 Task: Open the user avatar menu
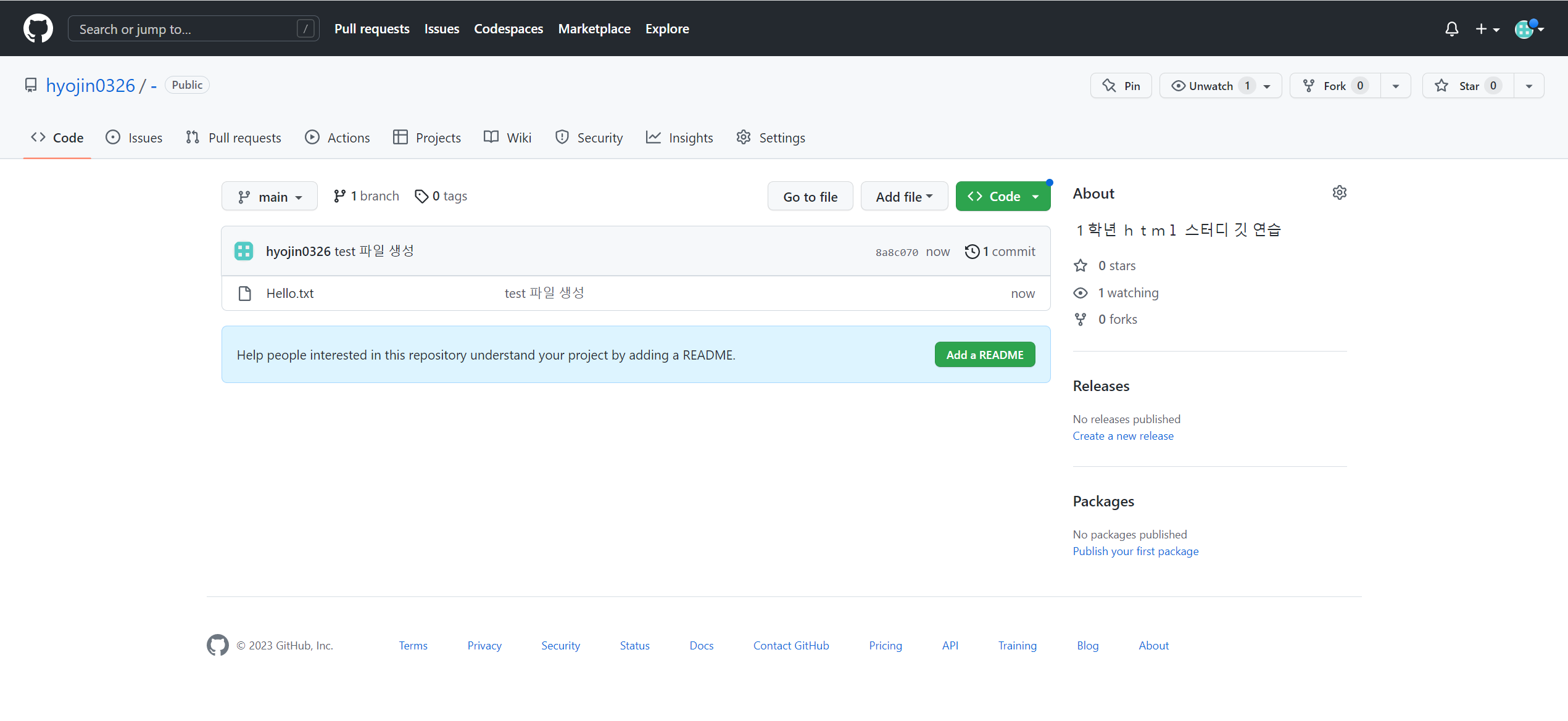(1529, 29)
